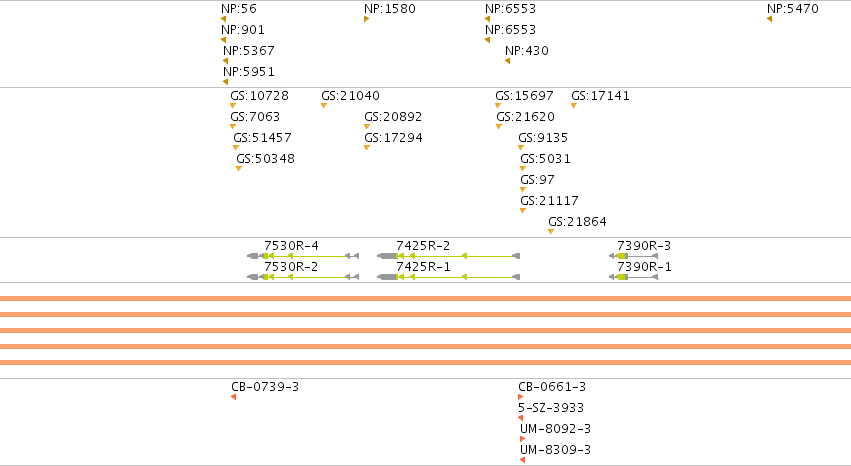Click the triangle marker beneath NP:5470
This screenshot has width=851, height=466.
click(x=770, y=20)
